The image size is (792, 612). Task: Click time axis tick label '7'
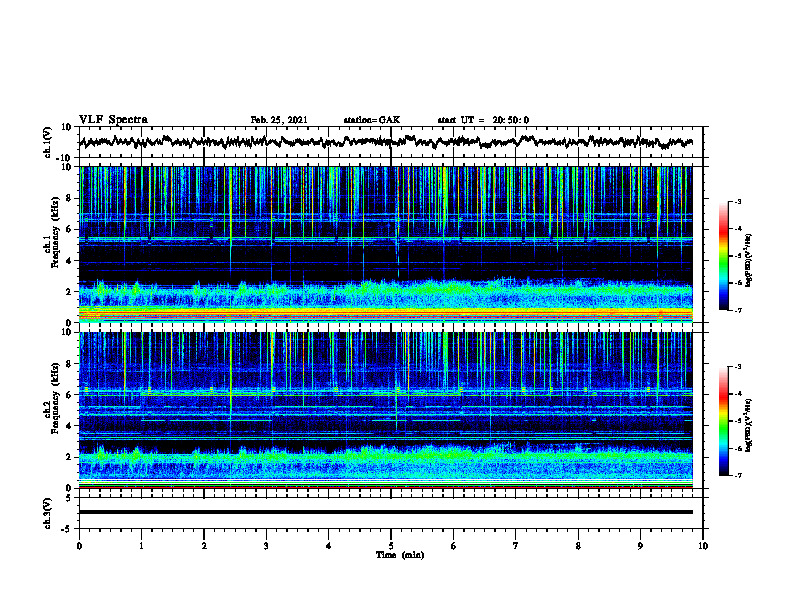(516, 546)
